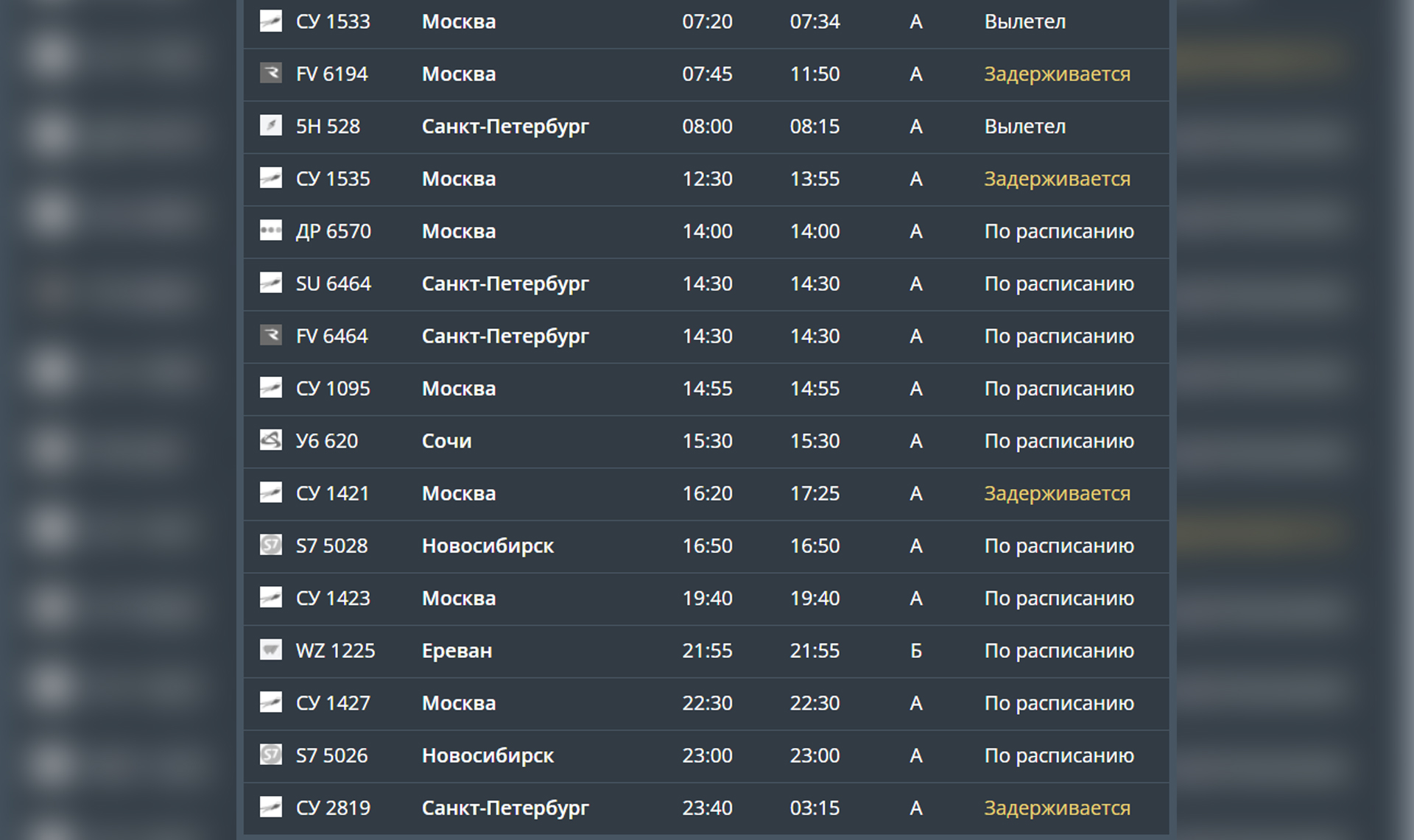Click airline icon beside WZ 1225
Viewport: 1414px width, 840px height.
click(270, 650)
